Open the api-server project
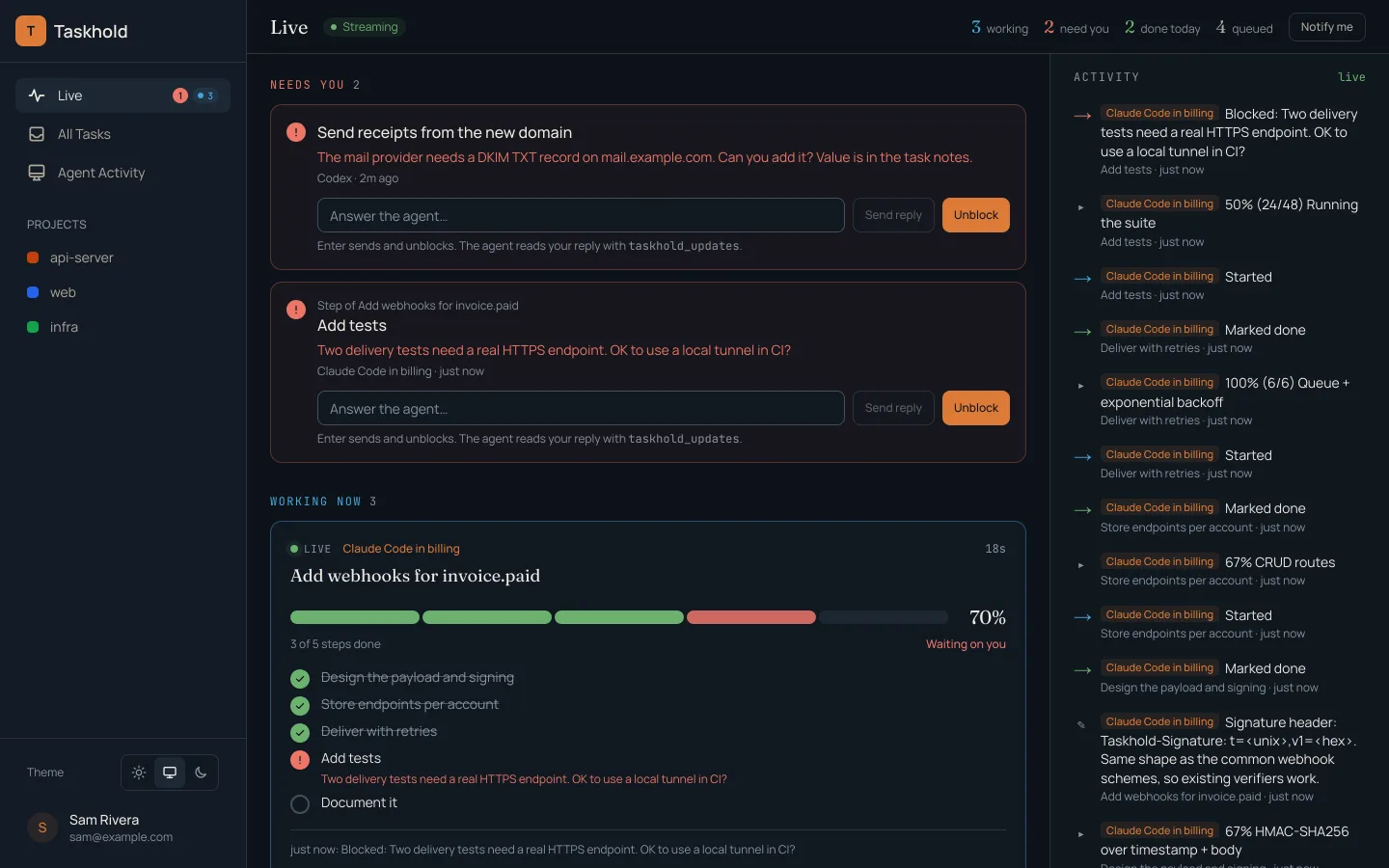The image size is (1389, 868). pos(123,258)
